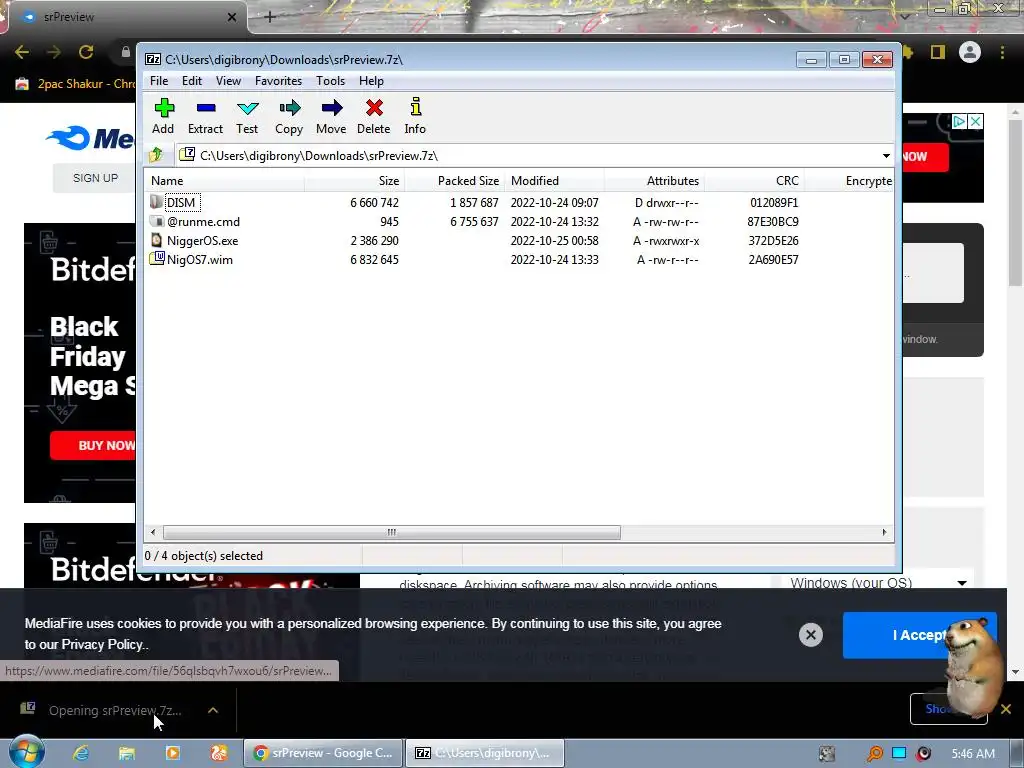1024x768 pixels.
Task: Sort by the Packed Size column header
Action: tap(455, 181)
